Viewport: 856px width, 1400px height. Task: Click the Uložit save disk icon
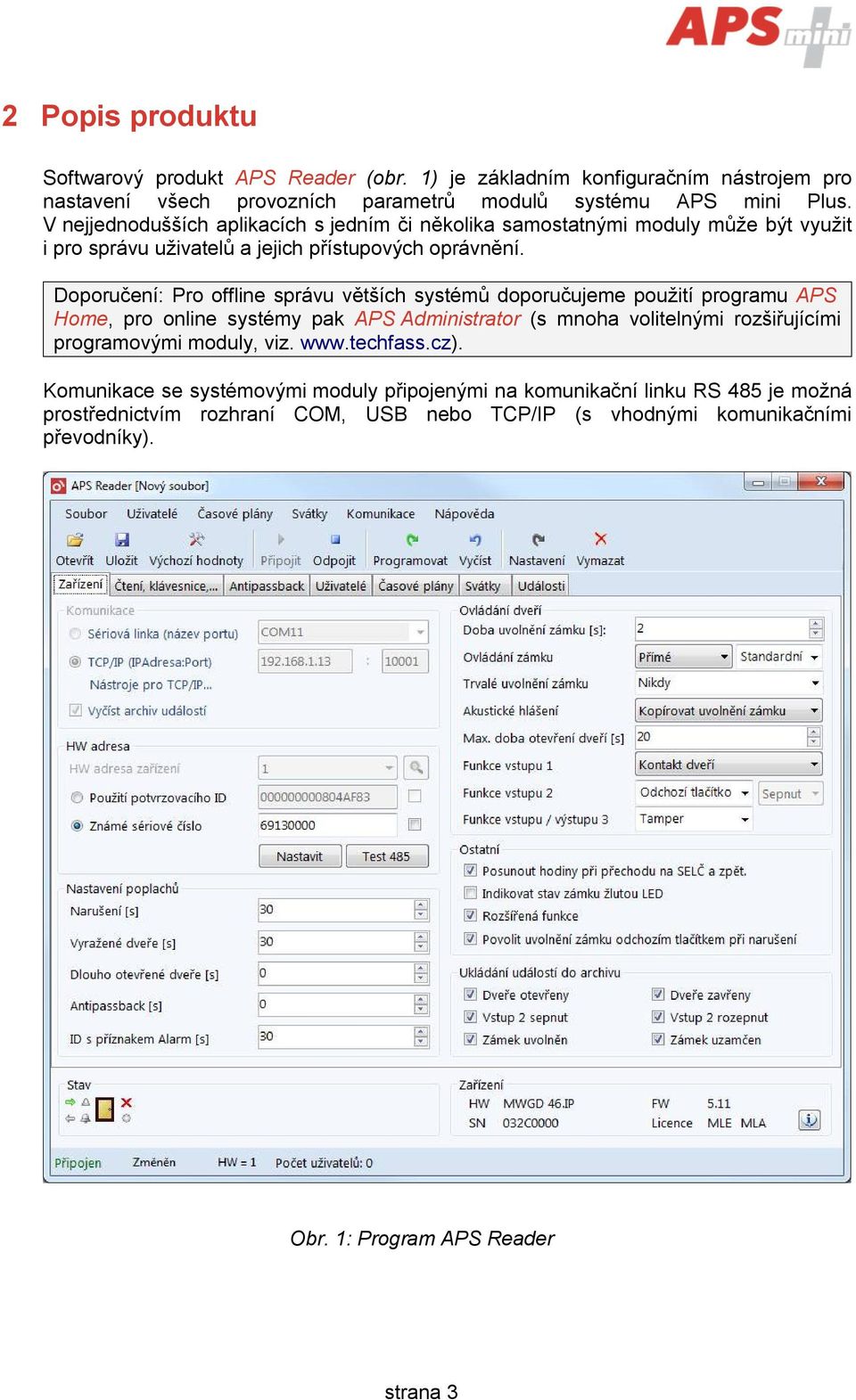(x=122, y=540)
